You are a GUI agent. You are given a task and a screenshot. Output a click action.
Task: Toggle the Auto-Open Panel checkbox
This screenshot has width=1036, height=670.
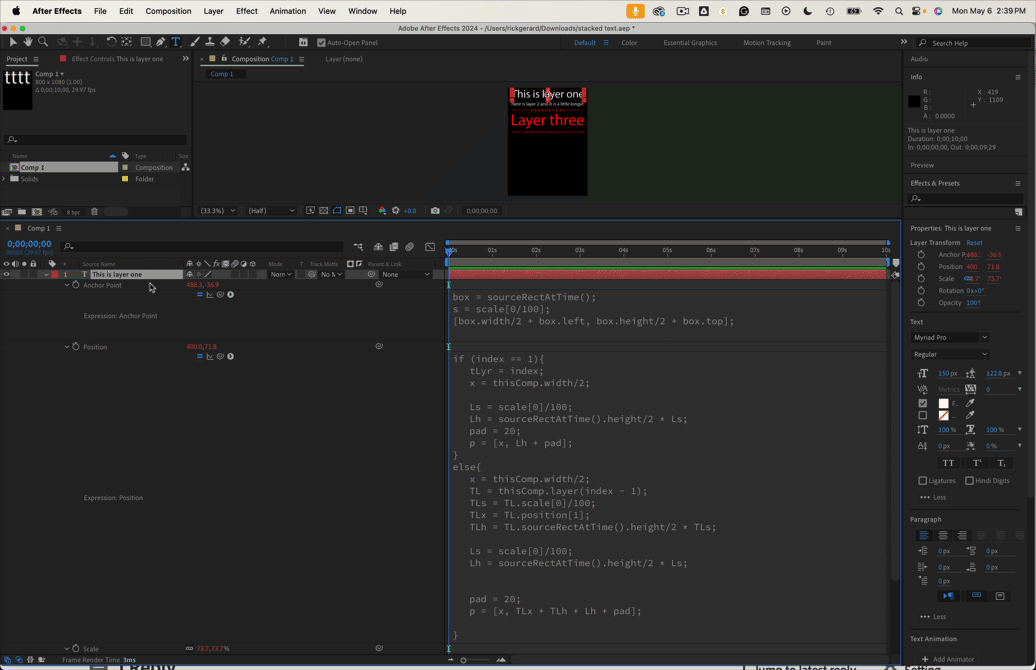point(321,43)
